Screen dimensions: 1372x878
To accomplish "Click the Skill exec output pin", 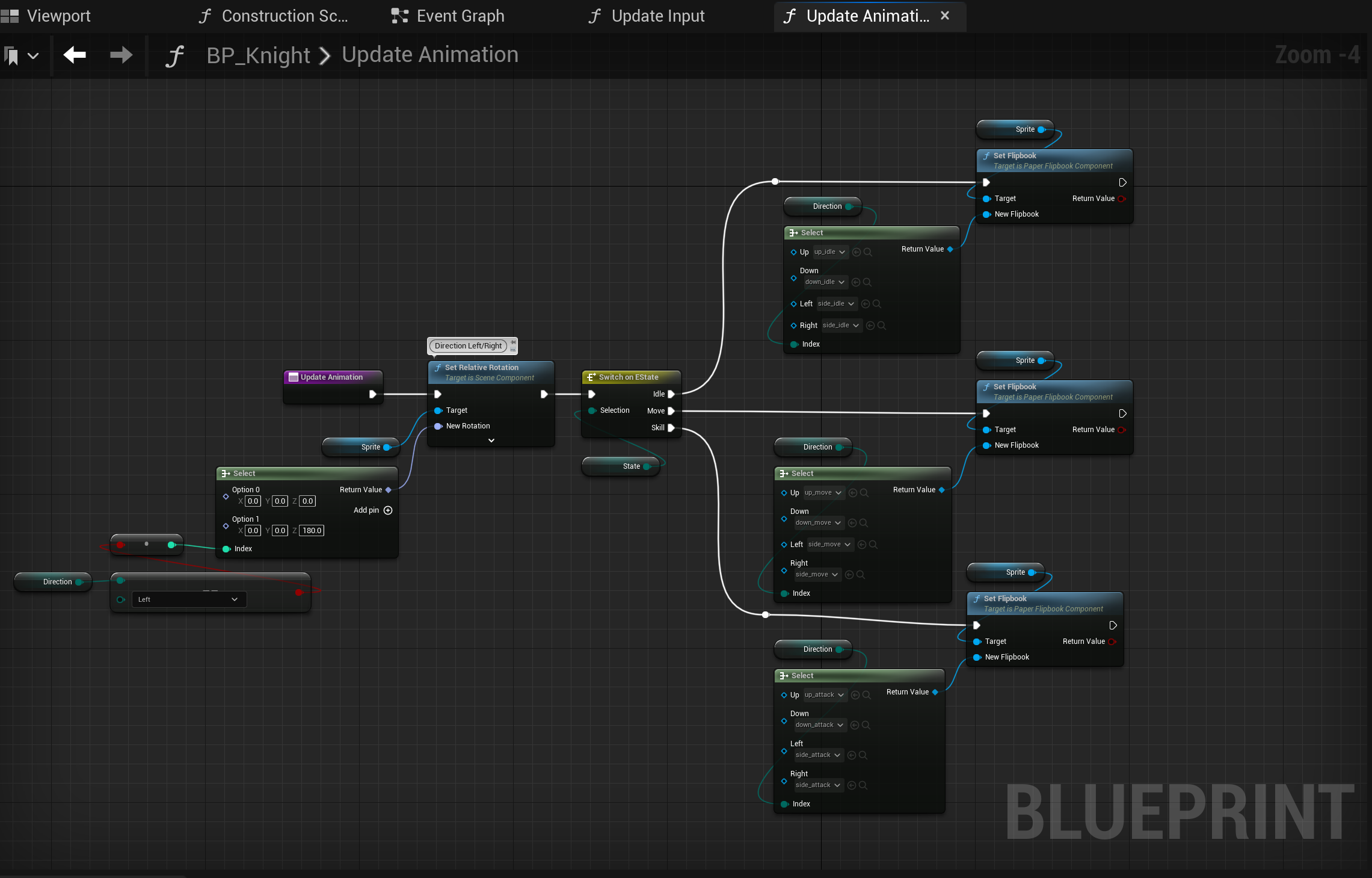I will 671,428.
